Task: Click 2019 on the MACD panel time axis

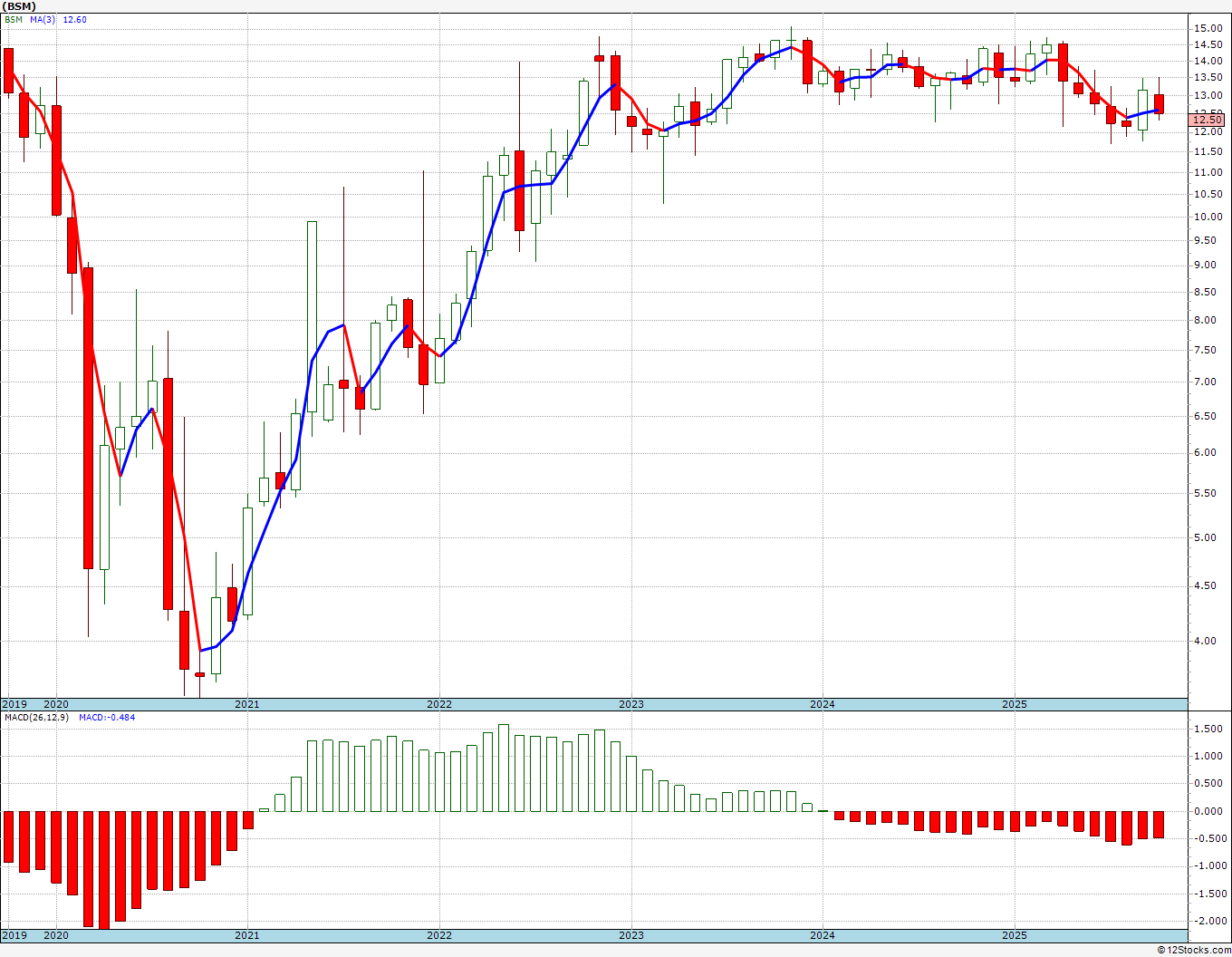Action: (14, 935)
